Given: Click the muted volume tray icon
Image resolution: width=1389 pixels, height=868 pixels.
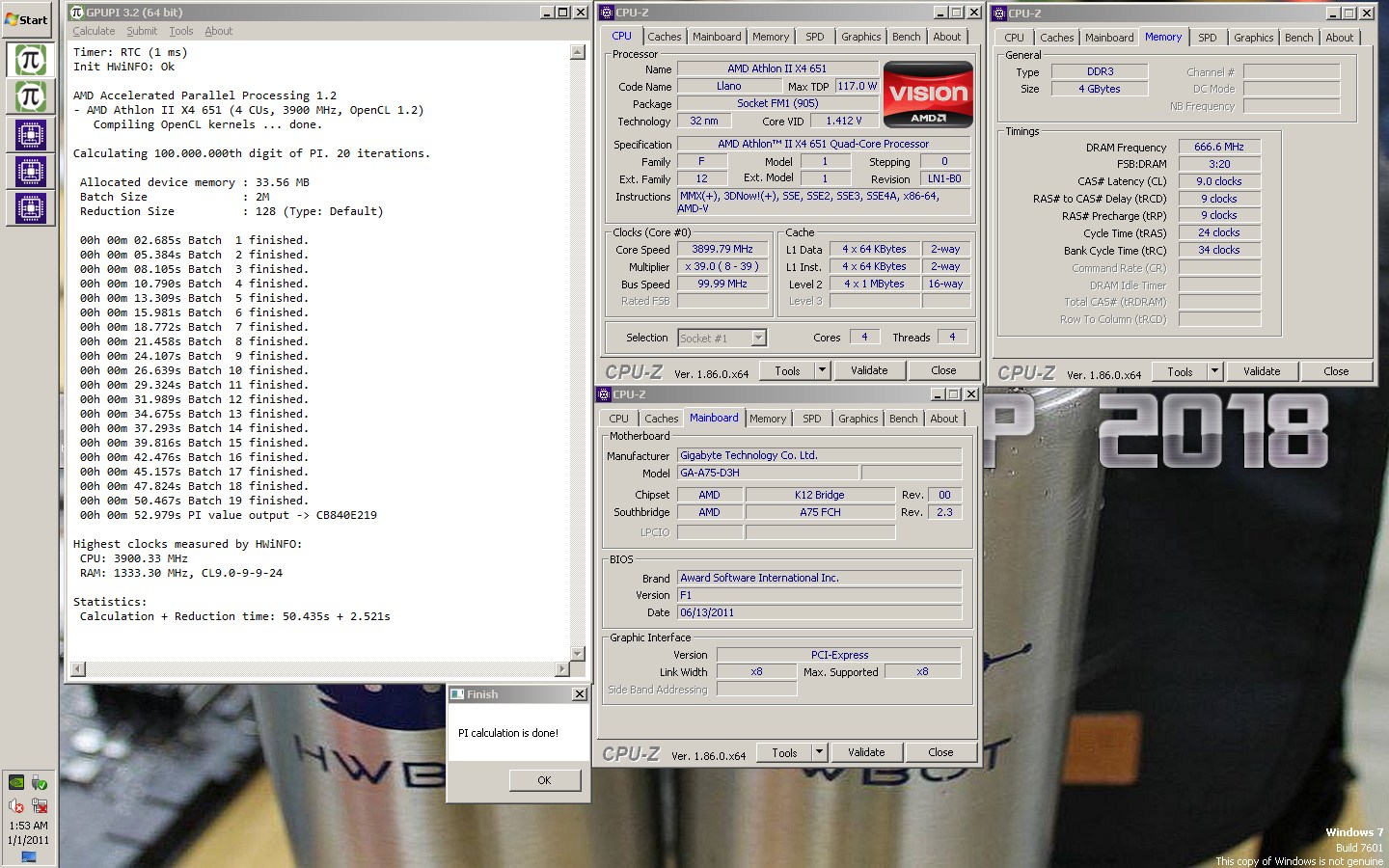Looking at the screenshot, I should [16, 805].
